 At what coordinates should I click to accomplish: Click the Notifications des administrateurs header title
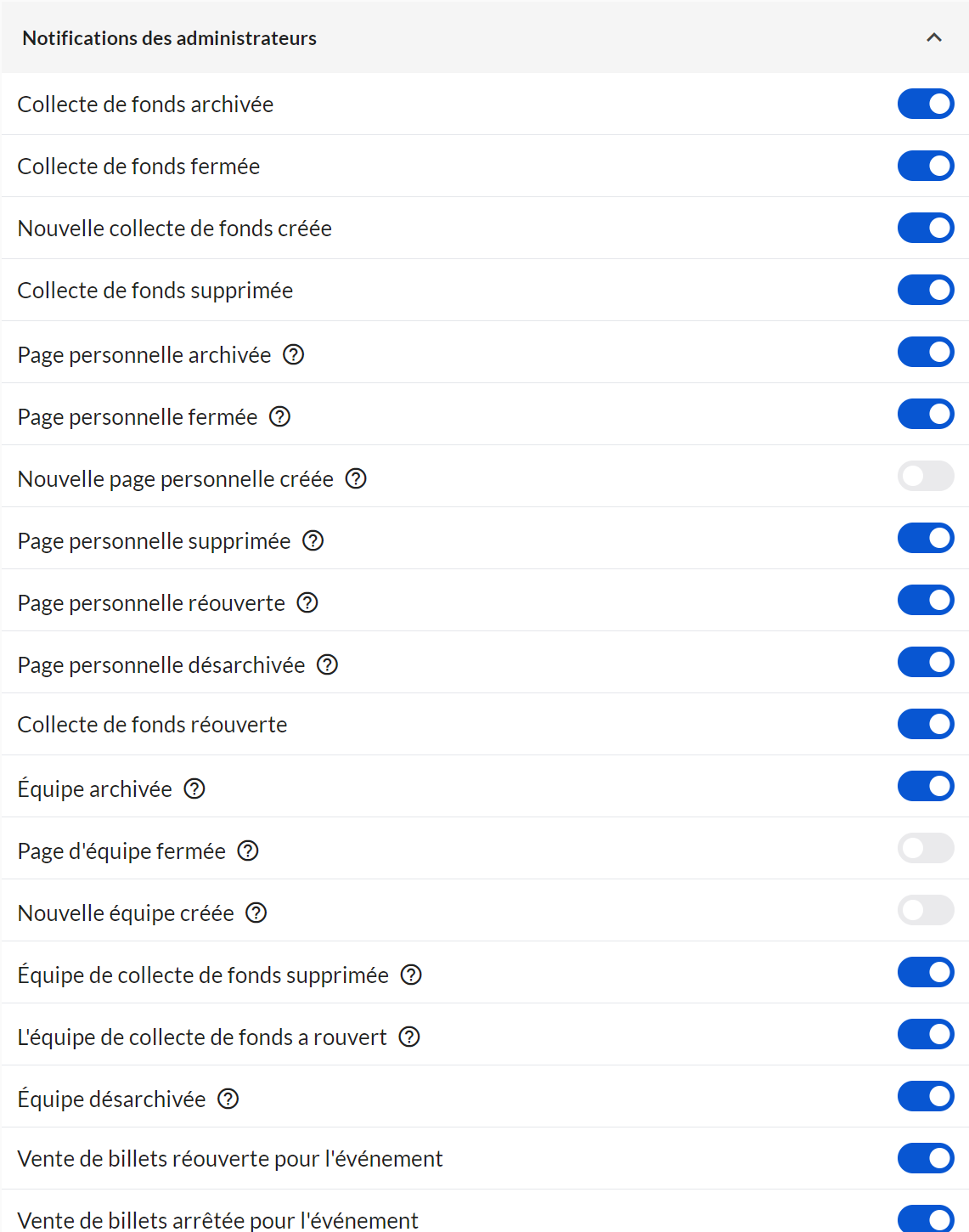tap(170, 38)
